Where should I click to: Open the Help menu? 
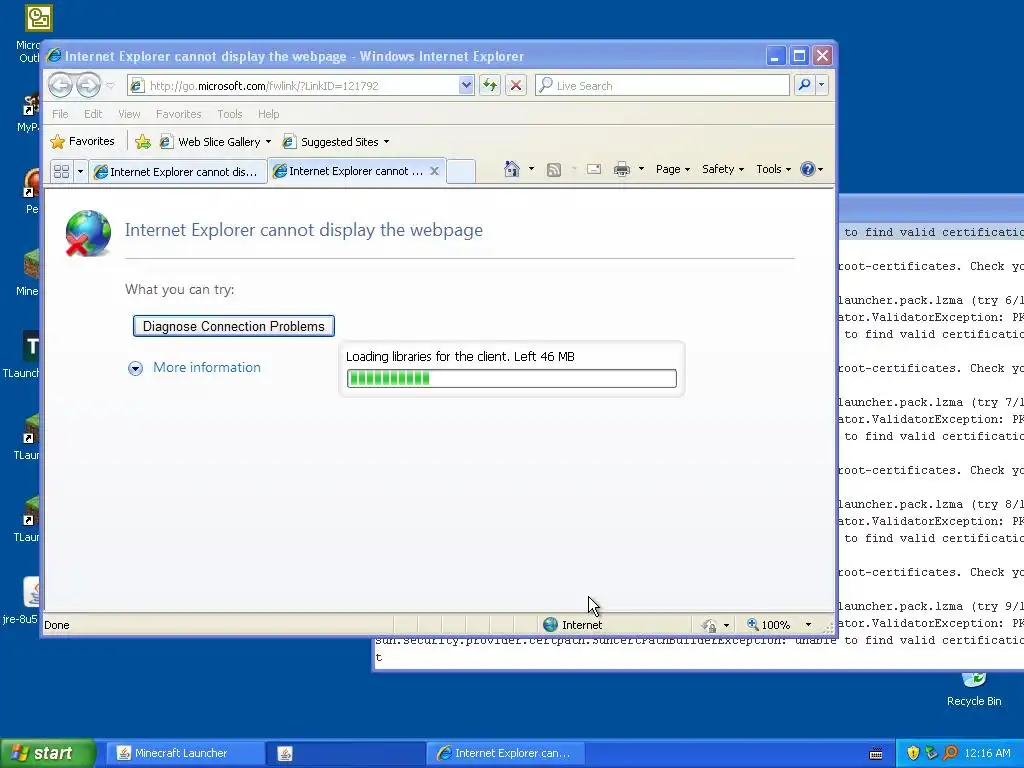[268, 114]
